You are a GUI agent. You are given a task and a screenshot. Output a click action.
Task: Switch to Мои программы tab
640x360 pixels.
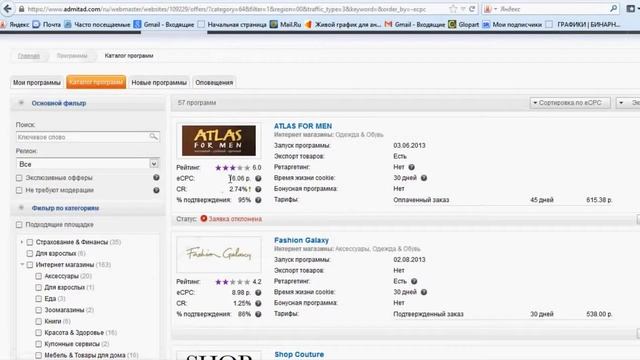[x=37, y=82]
